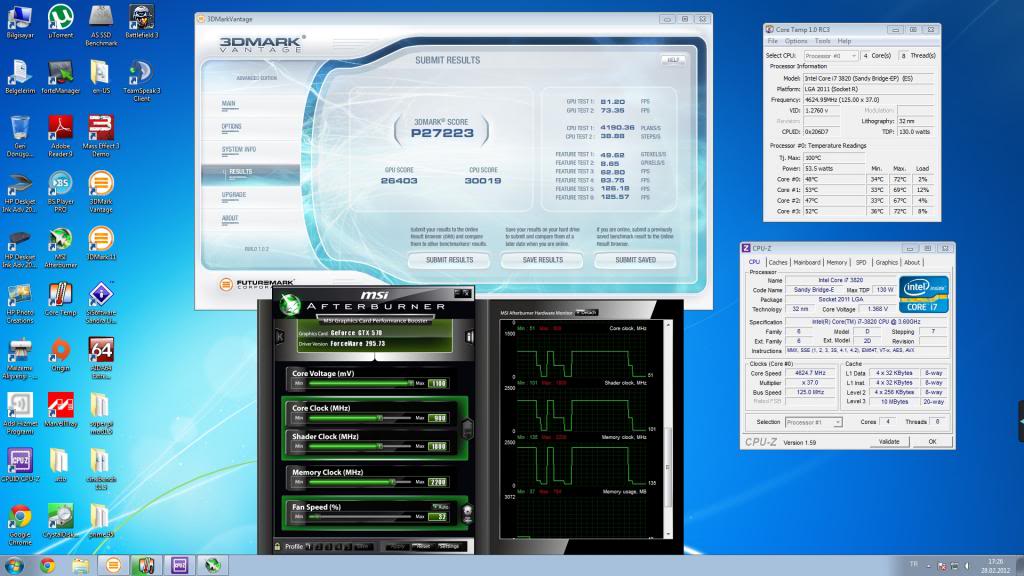1024x576 pixels.
Task: Select the 3DMark 11 desktop icon
Action: coord(101,244)
